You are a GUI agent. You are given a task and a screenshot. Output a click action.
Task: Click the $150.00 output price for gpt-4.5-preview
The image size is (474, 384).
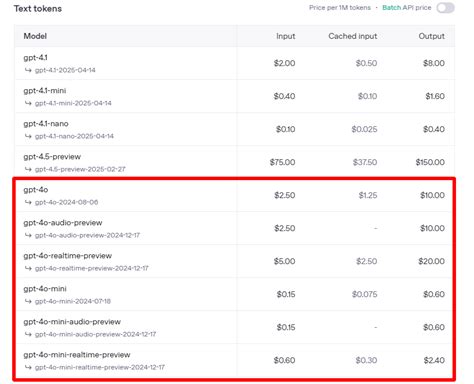[x=430, y=162]
